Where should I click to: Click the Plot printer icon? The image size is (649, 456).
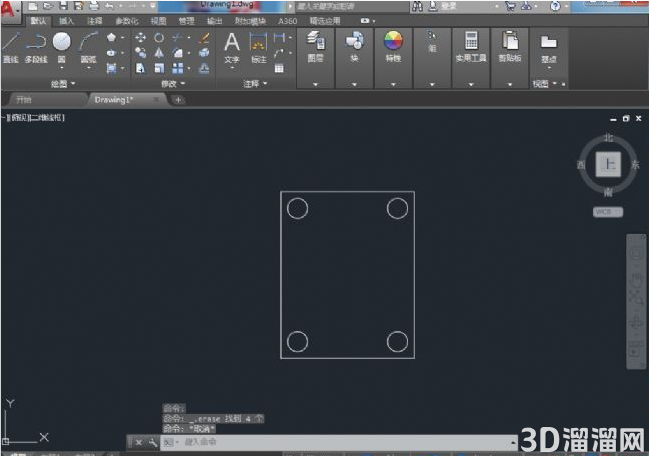94,6
